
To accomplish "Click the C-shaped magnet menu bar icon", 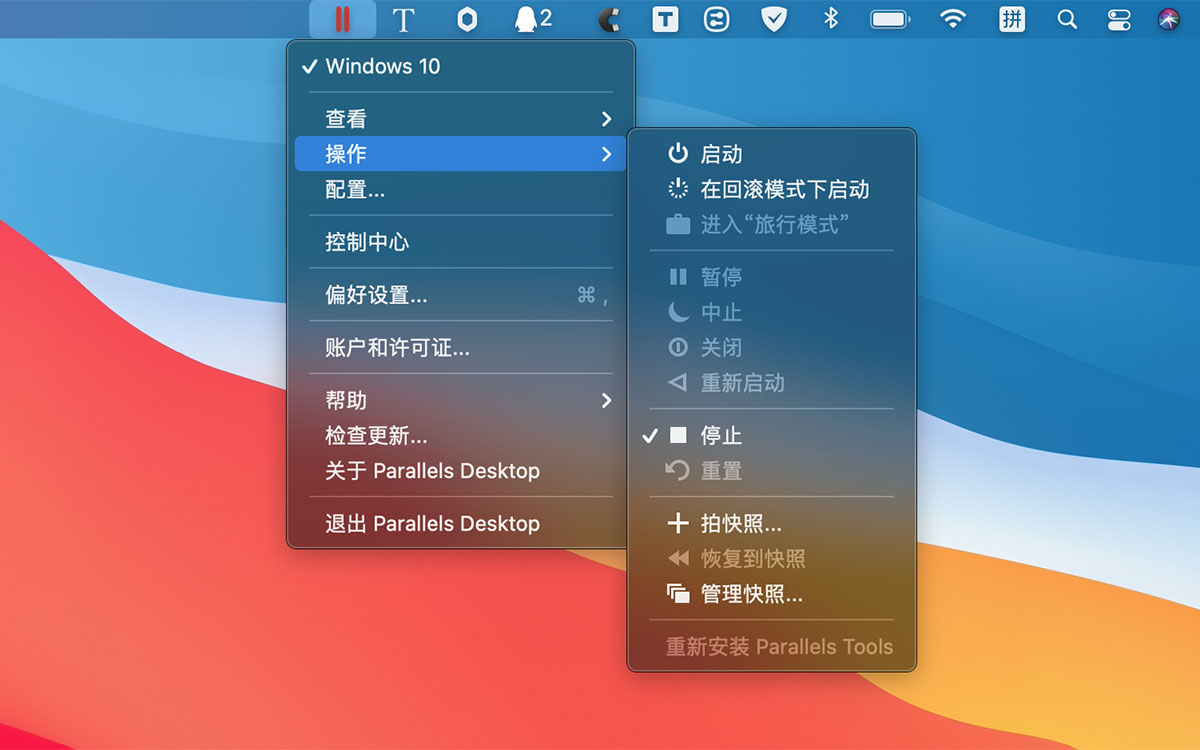I will (x=608, y=19).
